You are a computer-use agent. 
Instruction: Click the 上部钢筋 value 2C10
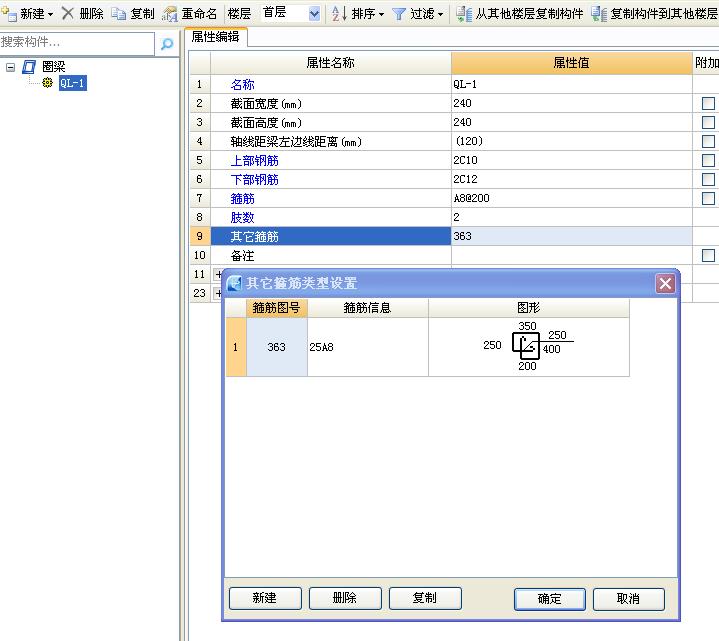click(571, 160)
